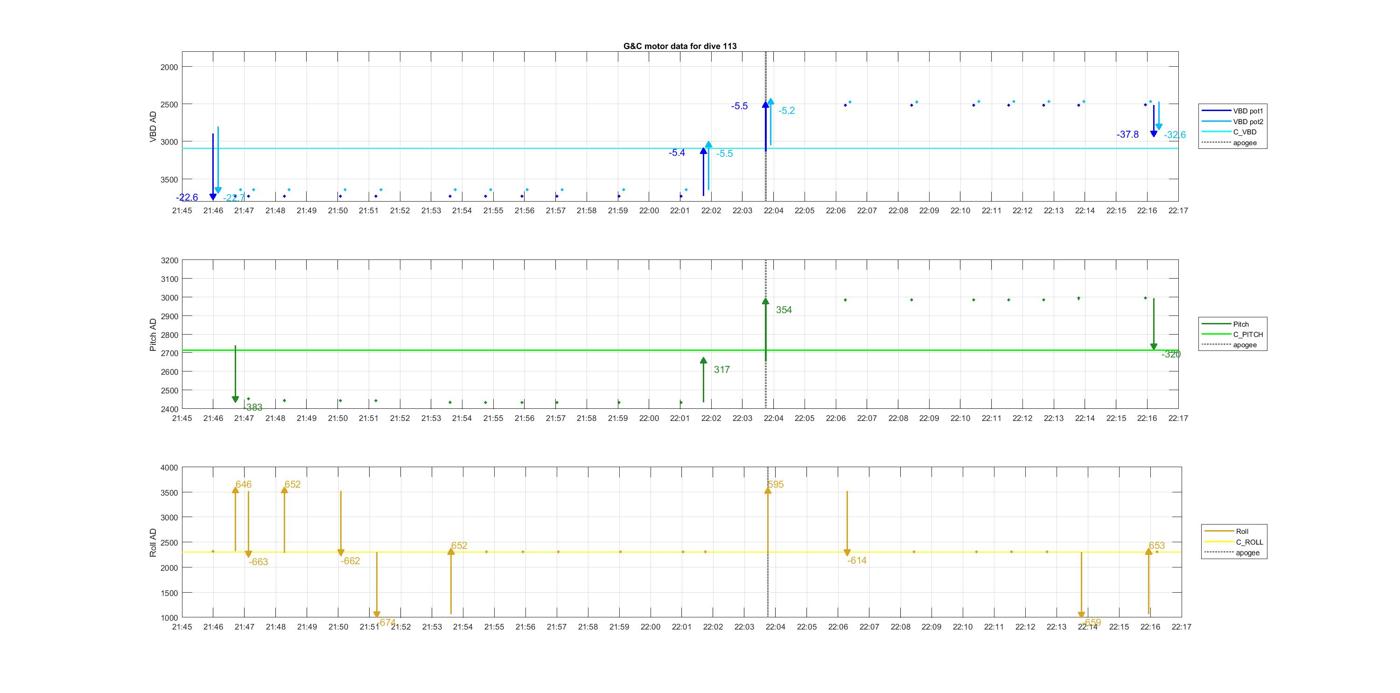Click "21:45" on the Pitch plot x-axis

[182, 418]
